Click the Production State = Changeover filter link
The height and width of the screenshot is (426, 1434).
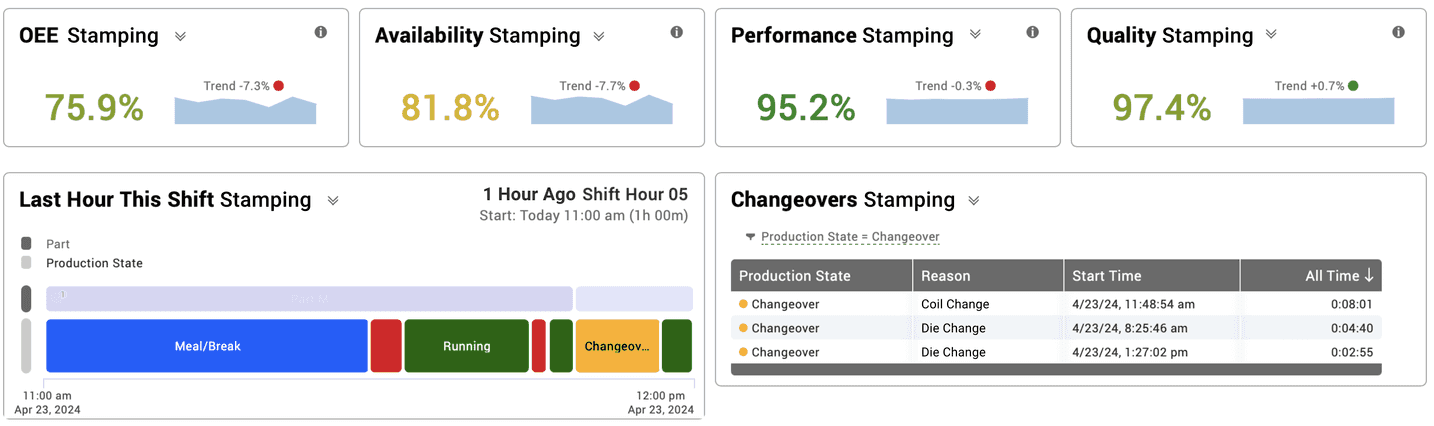pyautogui.click(x=850, y=237)
